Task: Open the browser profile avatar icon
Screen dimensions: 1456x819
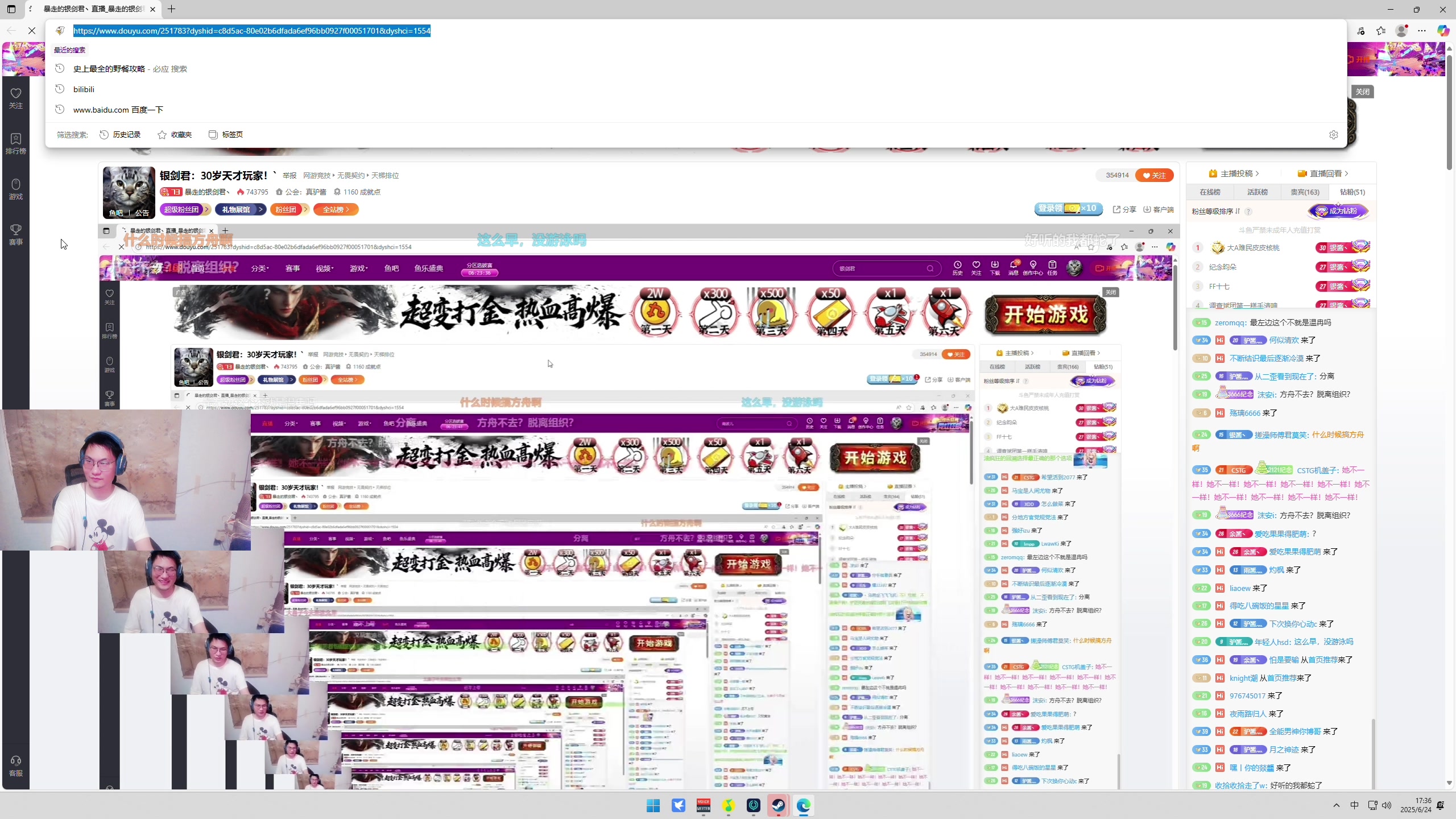Action: [x=1401, y=31]
